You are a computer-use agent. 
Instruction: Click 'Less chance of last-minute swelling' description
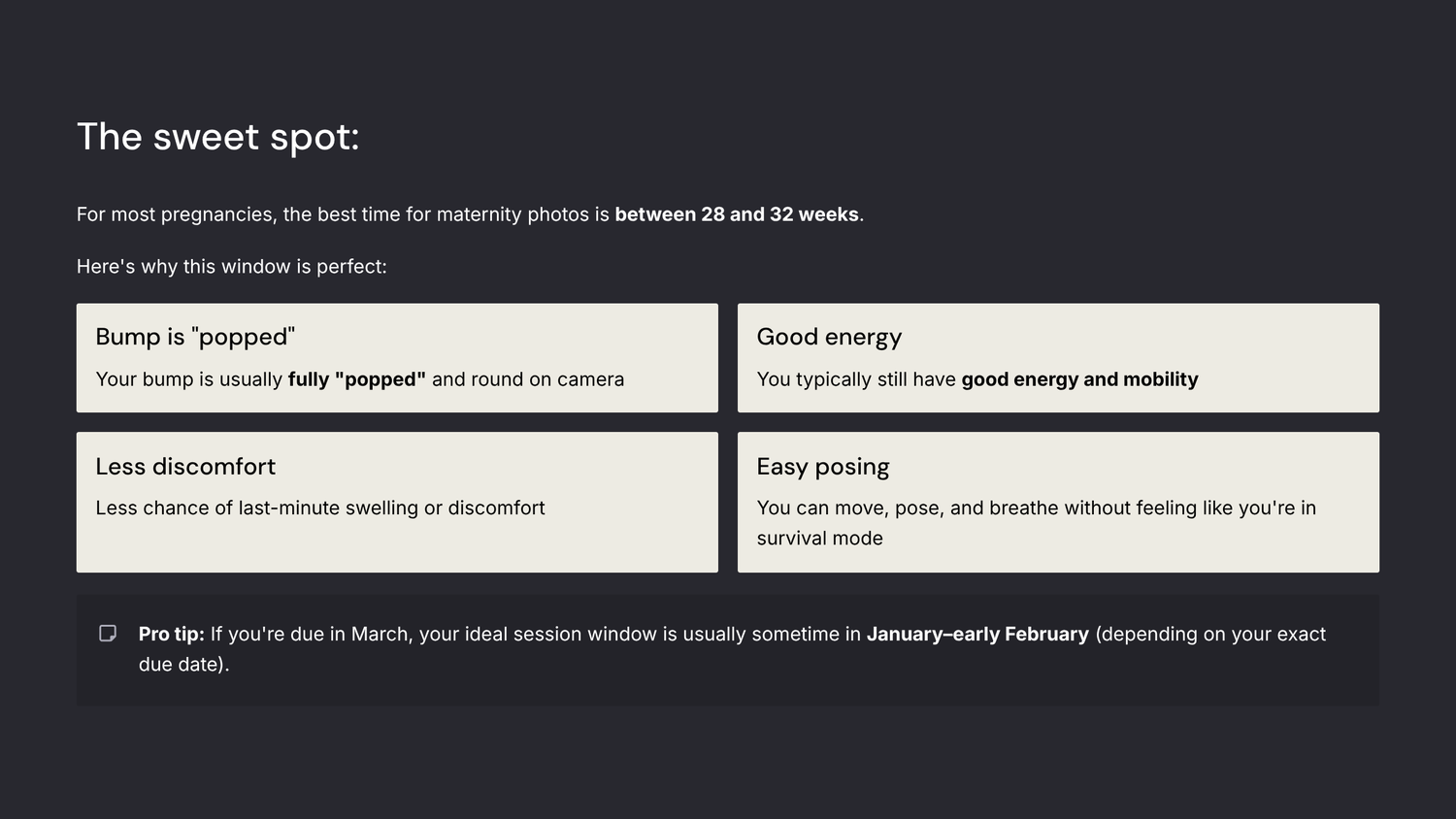320,508
